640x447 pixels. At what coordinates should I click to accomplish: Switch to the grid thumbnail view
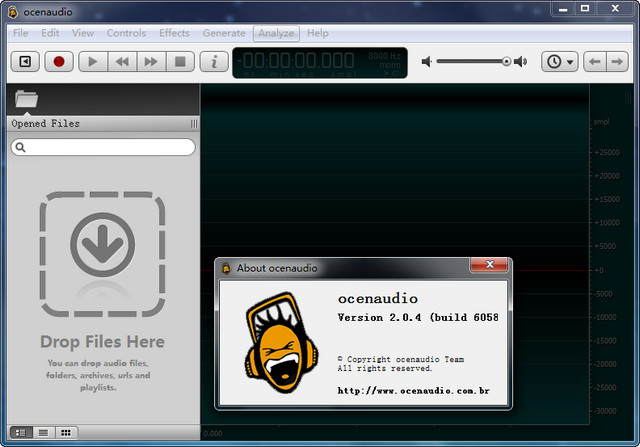[x=66, y=432]
